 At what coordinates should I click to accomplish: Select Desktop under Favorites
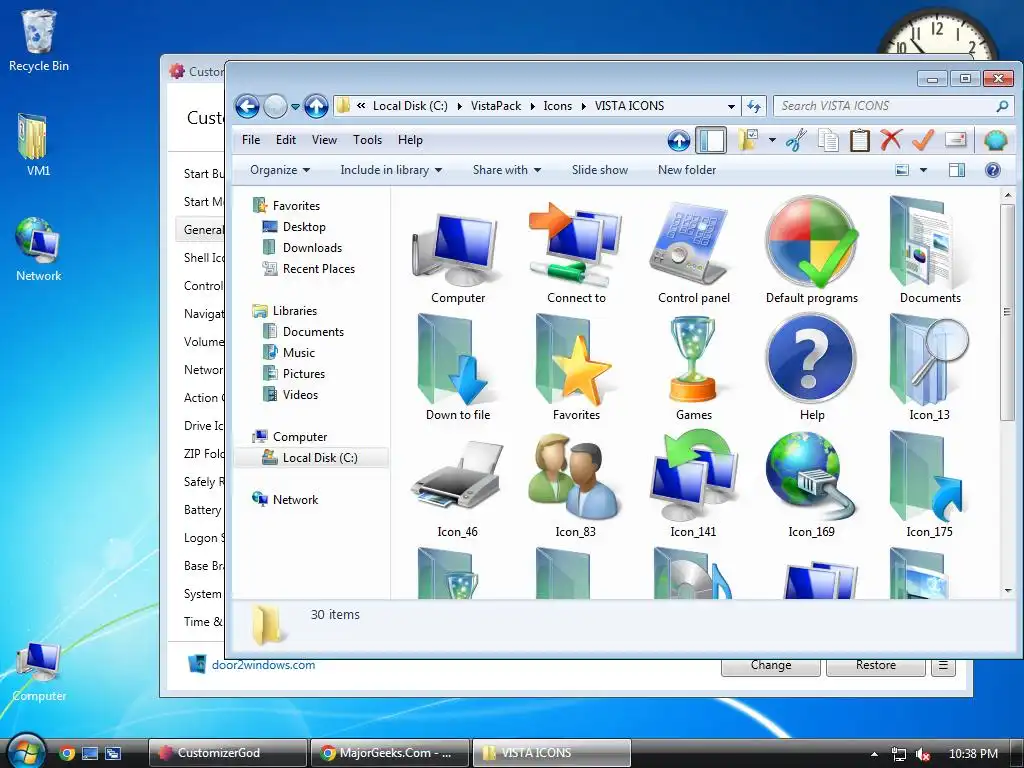(304, 227)
